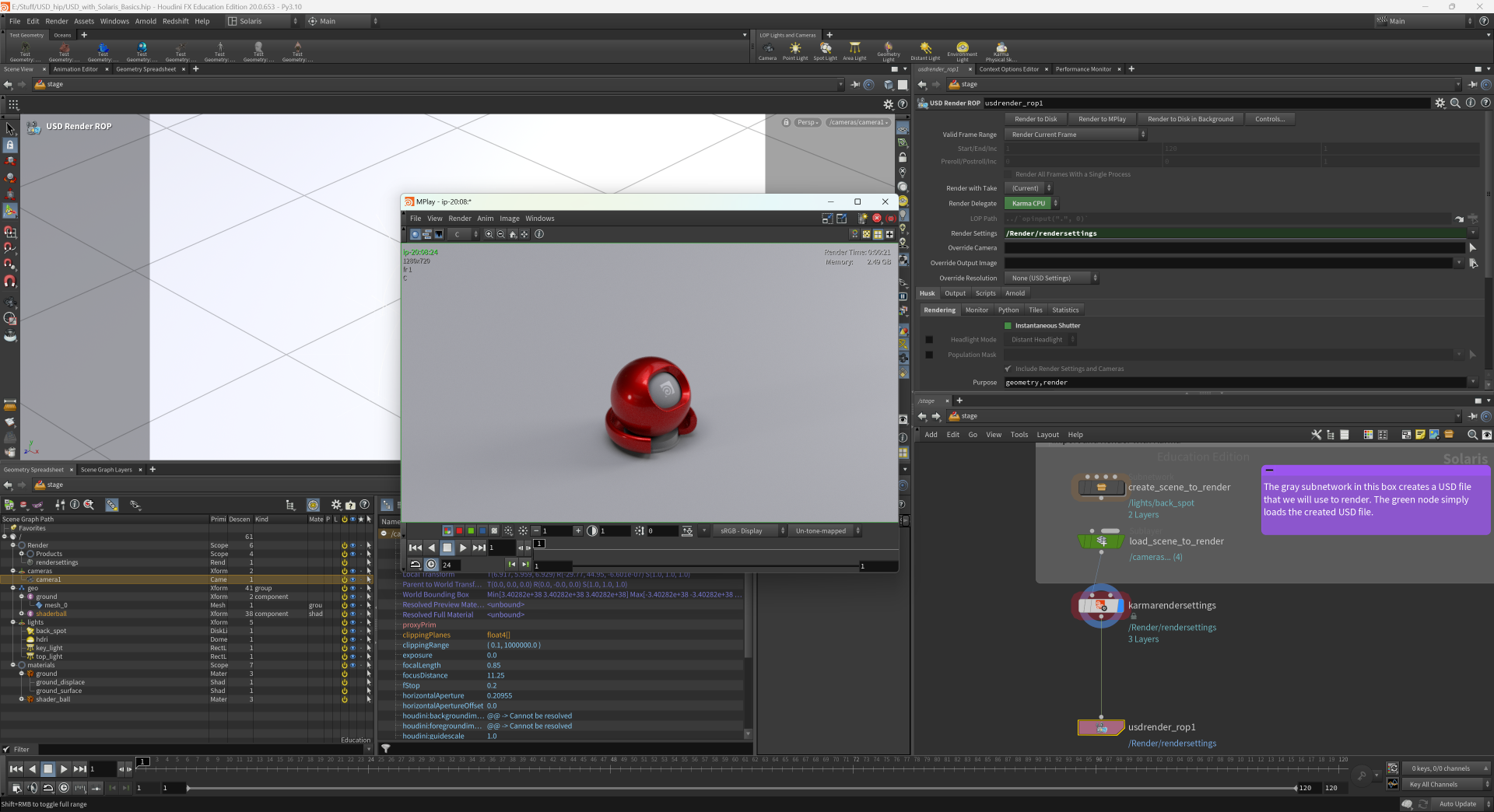This screenshot has height=812, width=1494.
Task: Open the Valid Frame Range dropdown
Action: pos(1075,135)
